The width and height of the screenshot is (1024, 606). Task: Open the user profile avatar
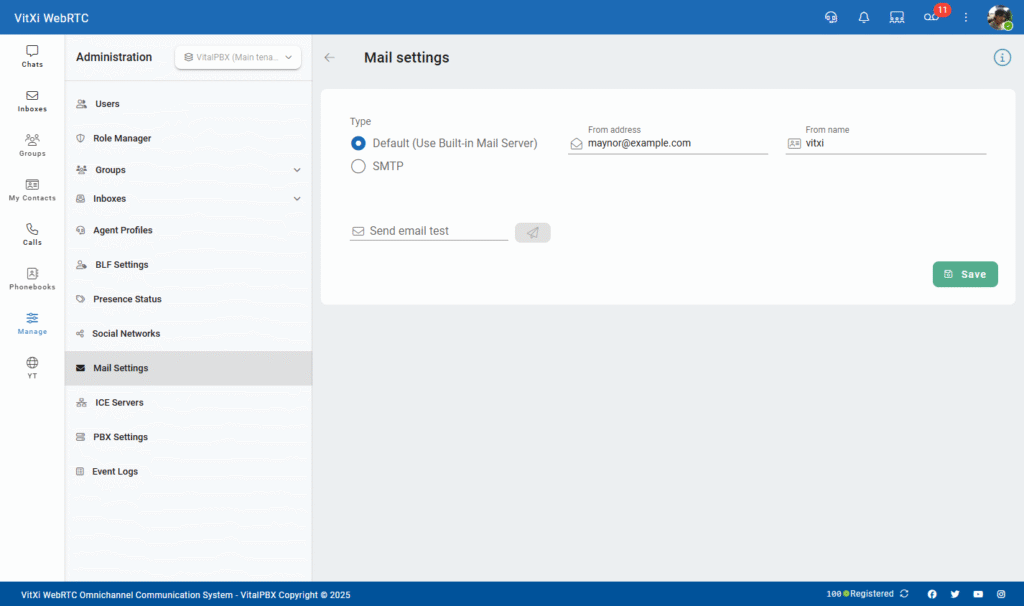pyautogui.click(x=999, y=17)
